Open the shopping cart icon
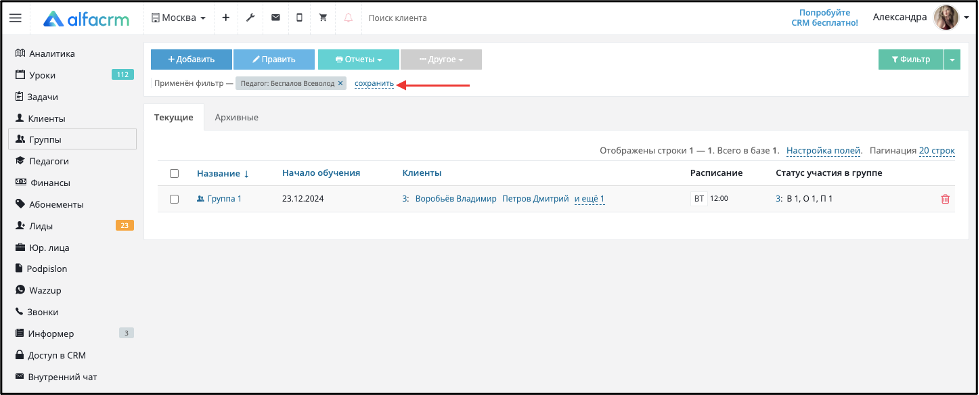 [323, 18]
